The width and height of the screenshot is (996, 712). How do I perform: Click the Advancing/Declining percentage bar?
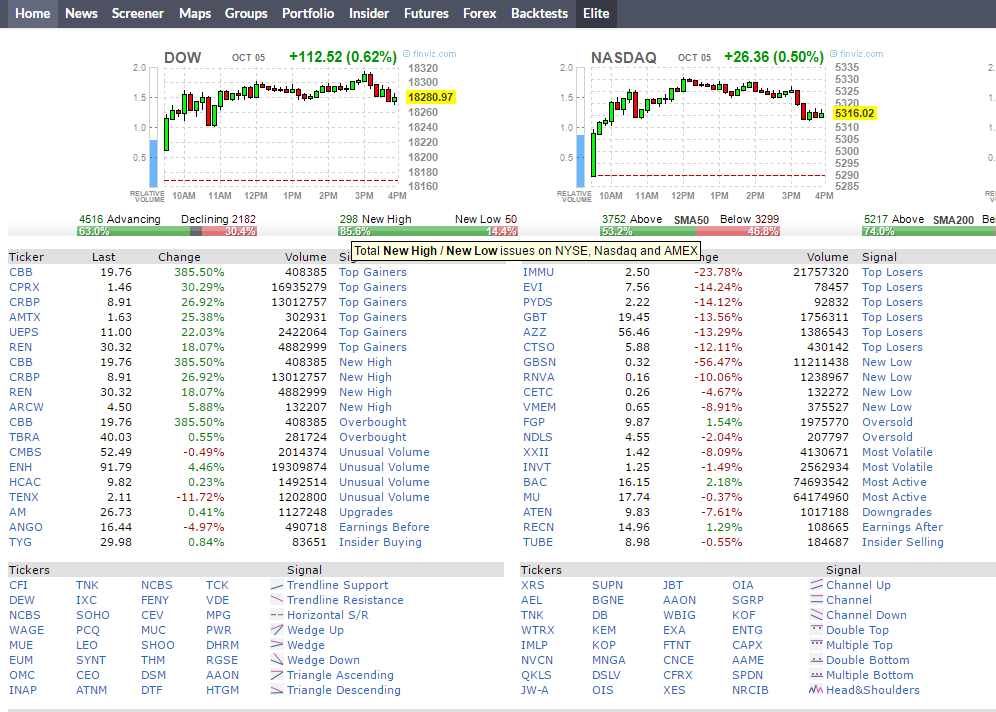coord(167,231)
